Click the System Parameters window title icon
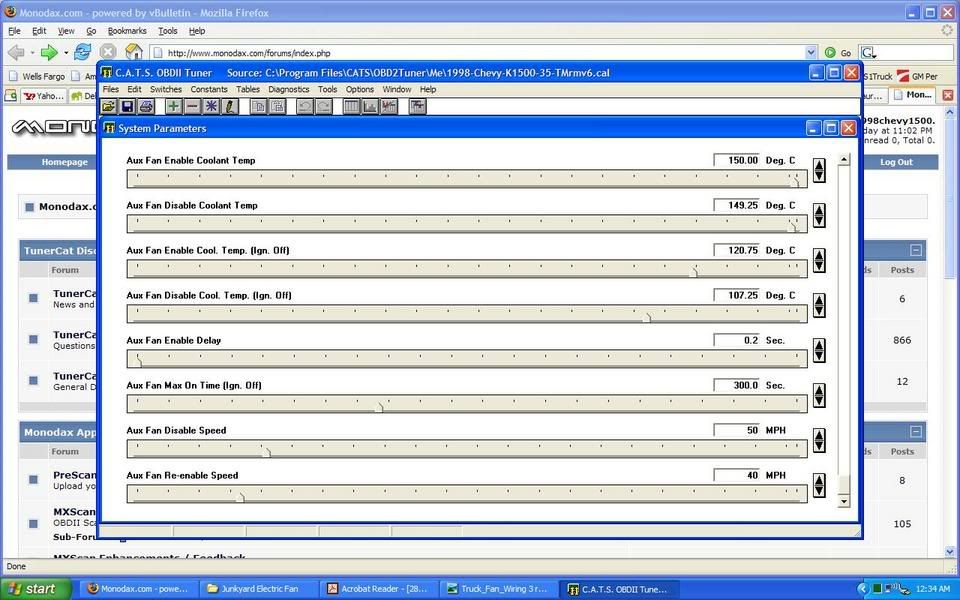Viewport: 960px width, 600px height. click(x=110, y=128)
